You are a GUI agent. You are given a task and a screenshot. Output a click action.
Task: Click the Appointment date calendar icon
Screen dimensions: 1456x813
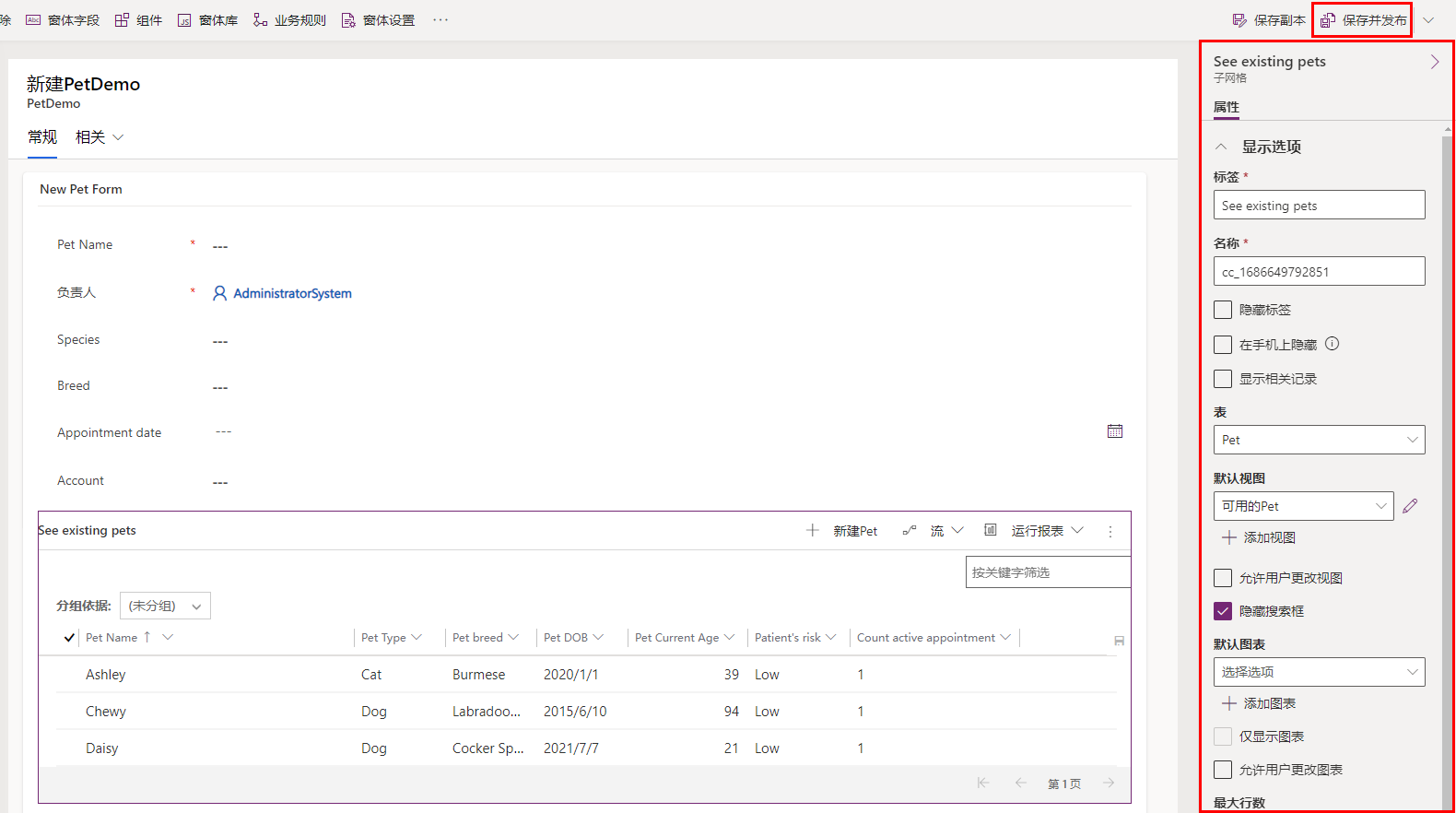[1115, 431]
